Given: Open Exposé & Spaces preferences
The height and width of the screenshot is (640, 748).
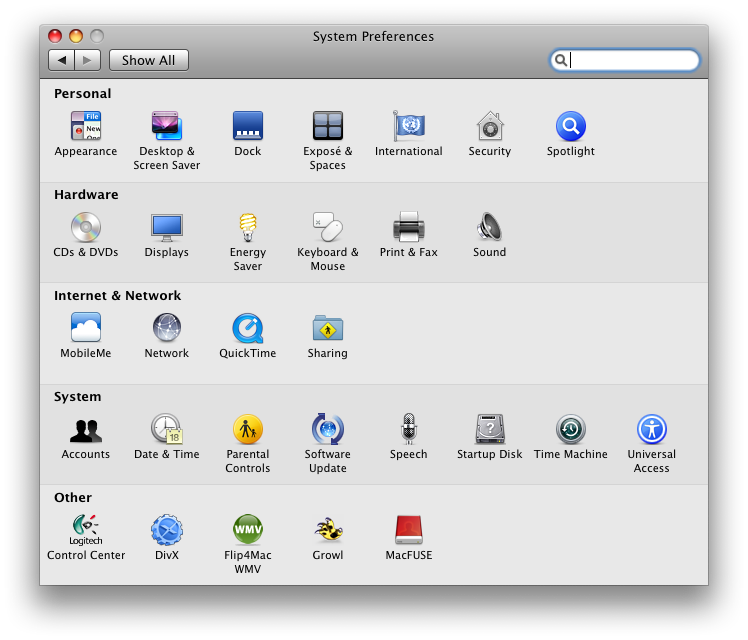Looking at the screenshot, I should (328, 127).
